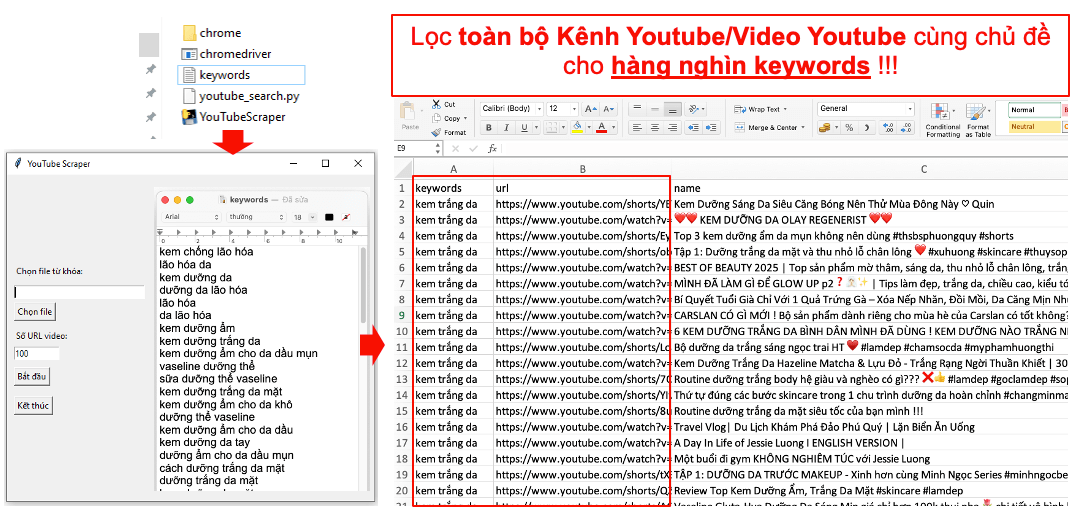Click the black text color swatch in keywords editor
The image size is (1074, 512).
[x=329, y=217]
